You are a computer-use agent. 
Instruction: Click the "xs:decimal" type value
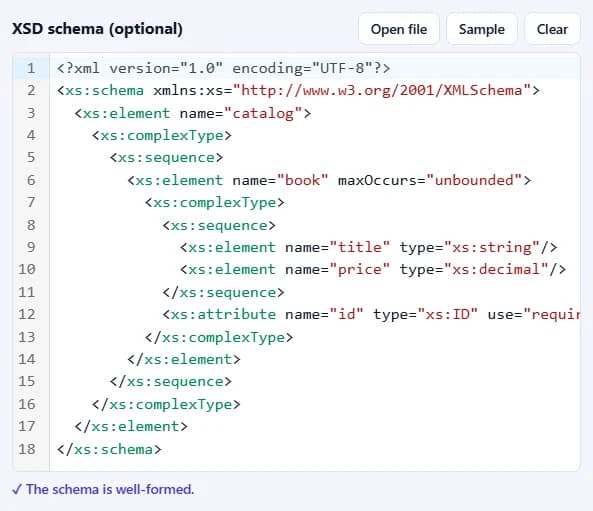pyautogui.click(x=496, y=269)
